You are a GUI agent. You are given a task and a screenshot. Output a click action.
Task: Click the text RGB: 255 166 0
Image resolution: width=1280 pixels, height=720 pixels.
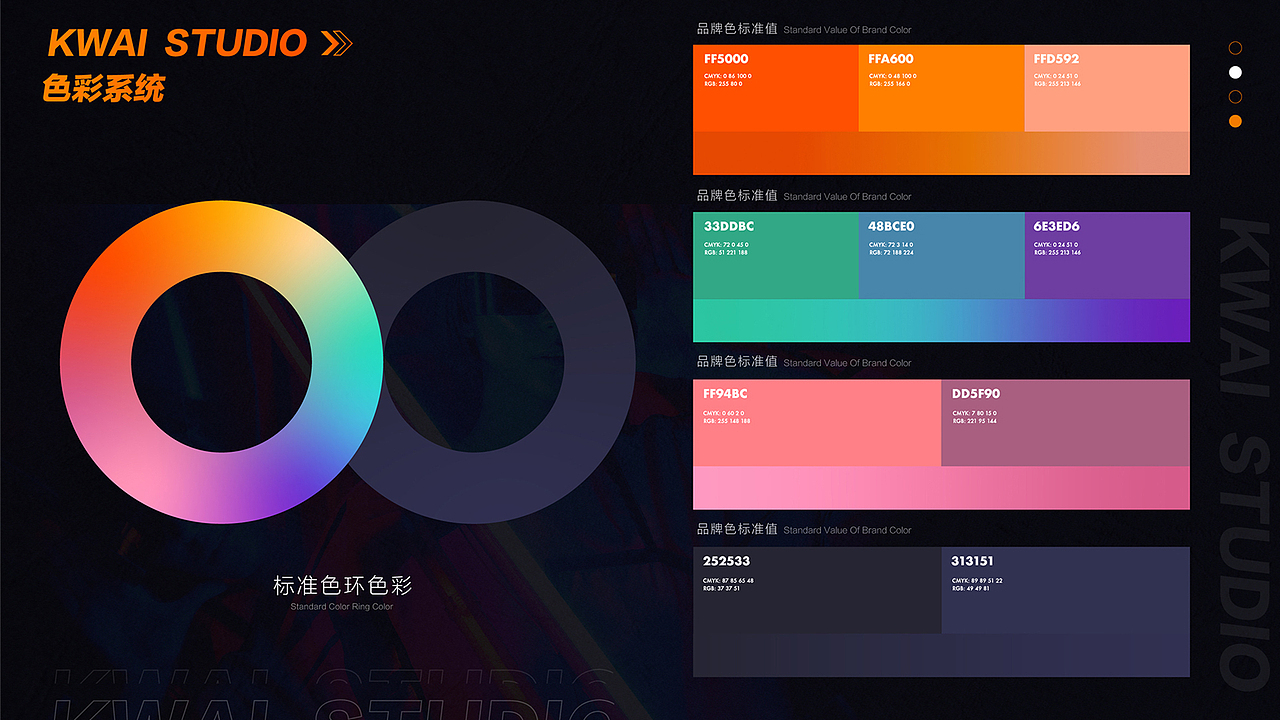tap(889, 84)
